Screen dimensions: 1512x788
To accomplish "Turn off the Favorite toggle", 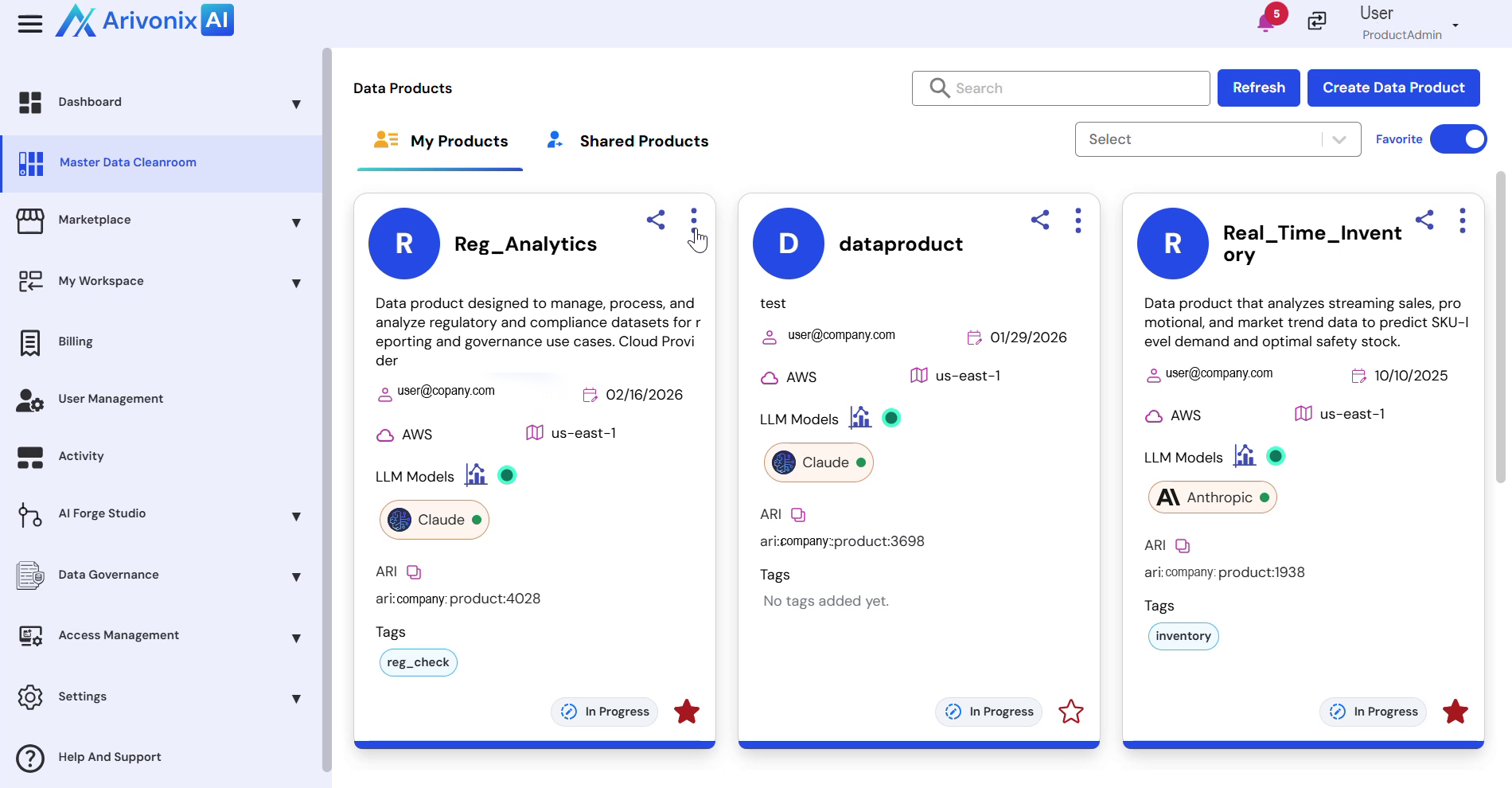I will click(x=1458, y=139).
